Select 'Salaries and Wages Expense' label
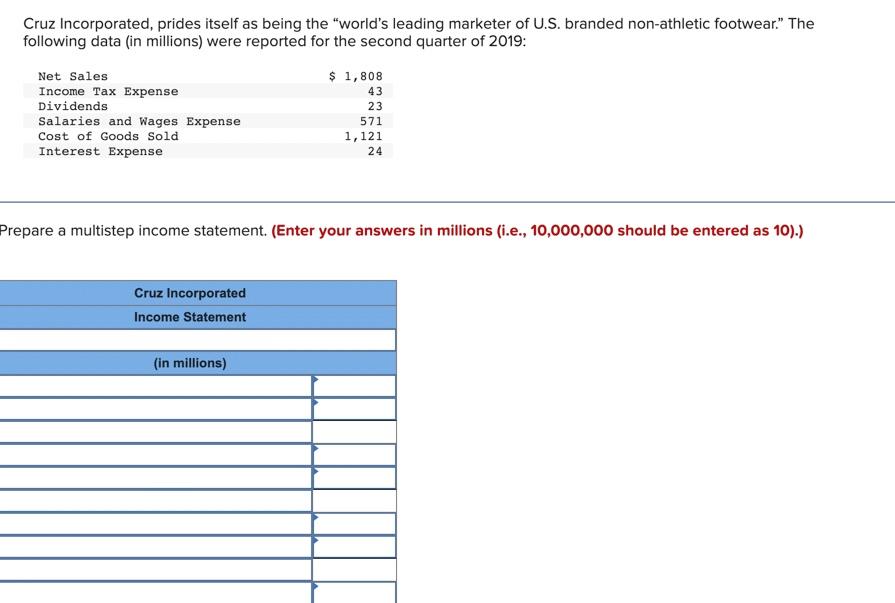The width and height of the screenshot is (895, 603). pos(139,121)
